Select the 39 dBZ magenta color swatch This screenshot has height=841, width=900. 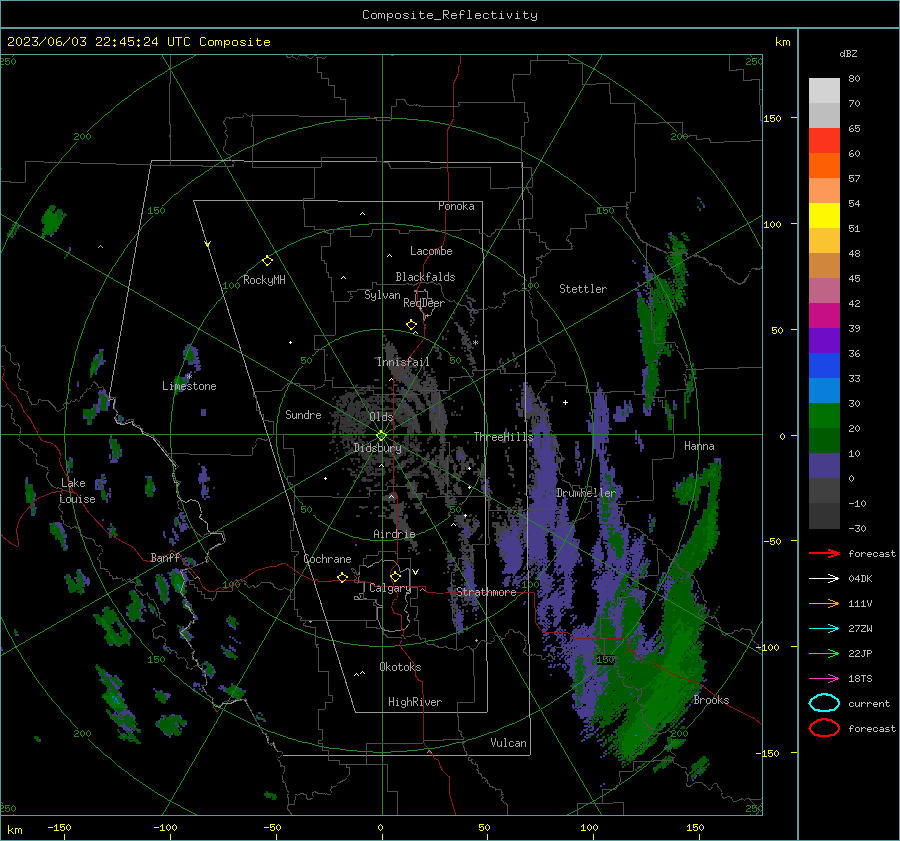tap(824, 315)
